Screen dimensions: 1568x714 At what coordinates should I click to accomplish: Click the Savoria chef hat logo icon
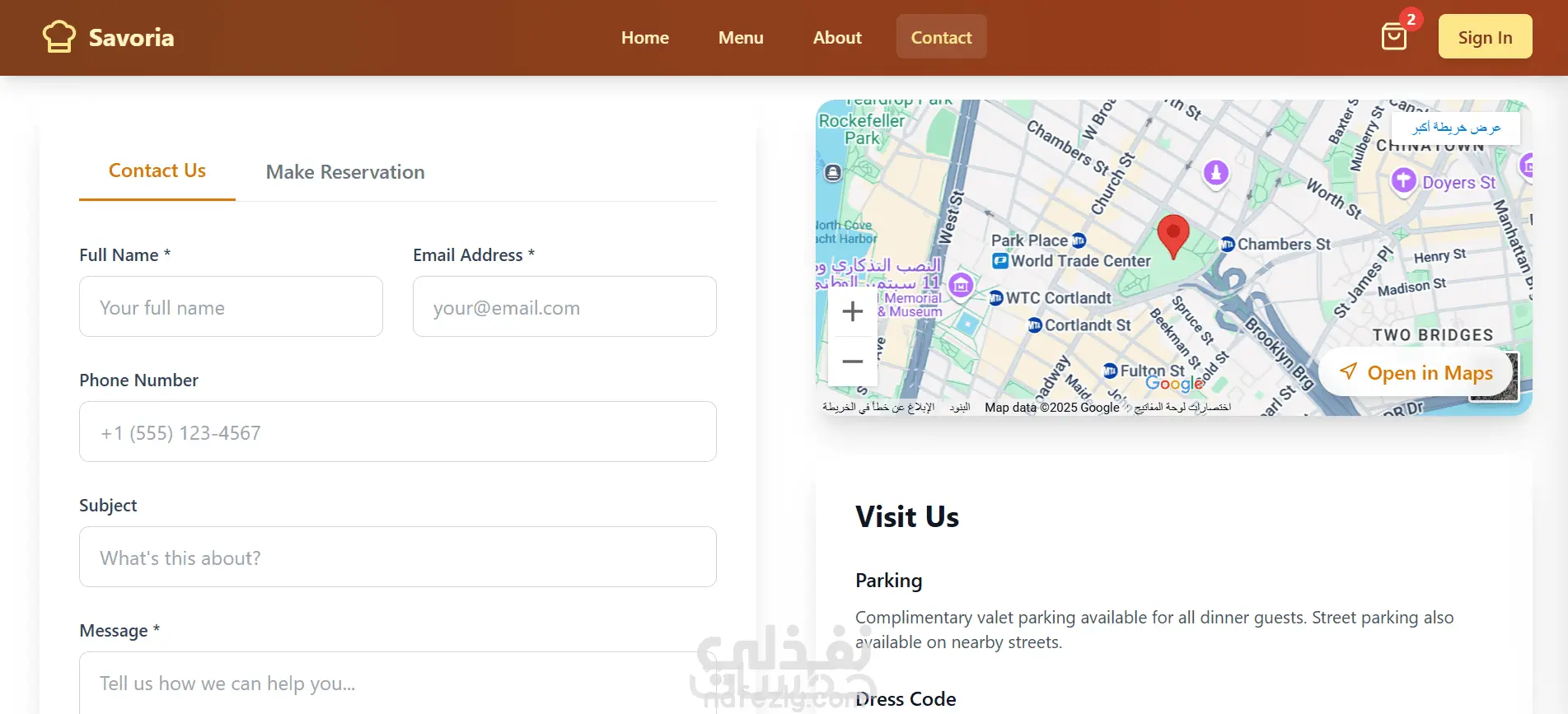pyautogui.click(x=59, y=37)
